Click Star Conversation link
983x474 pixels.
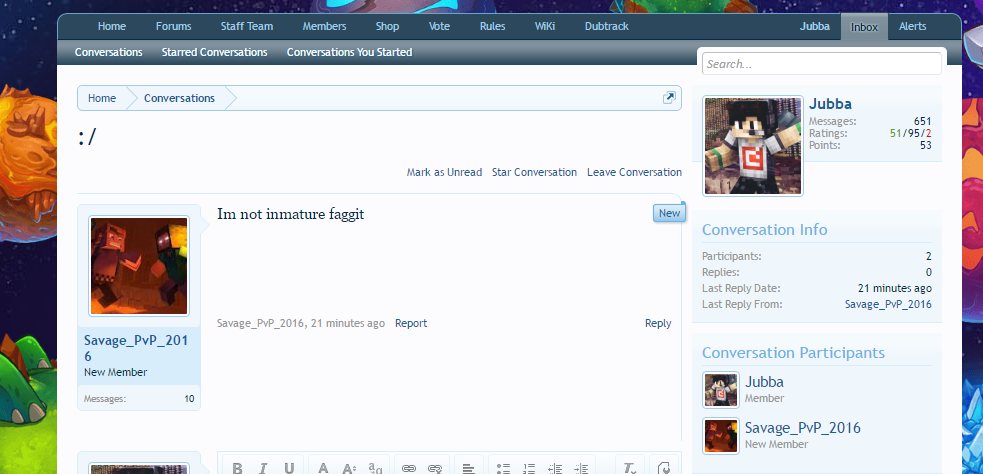[x=534, y=172]
